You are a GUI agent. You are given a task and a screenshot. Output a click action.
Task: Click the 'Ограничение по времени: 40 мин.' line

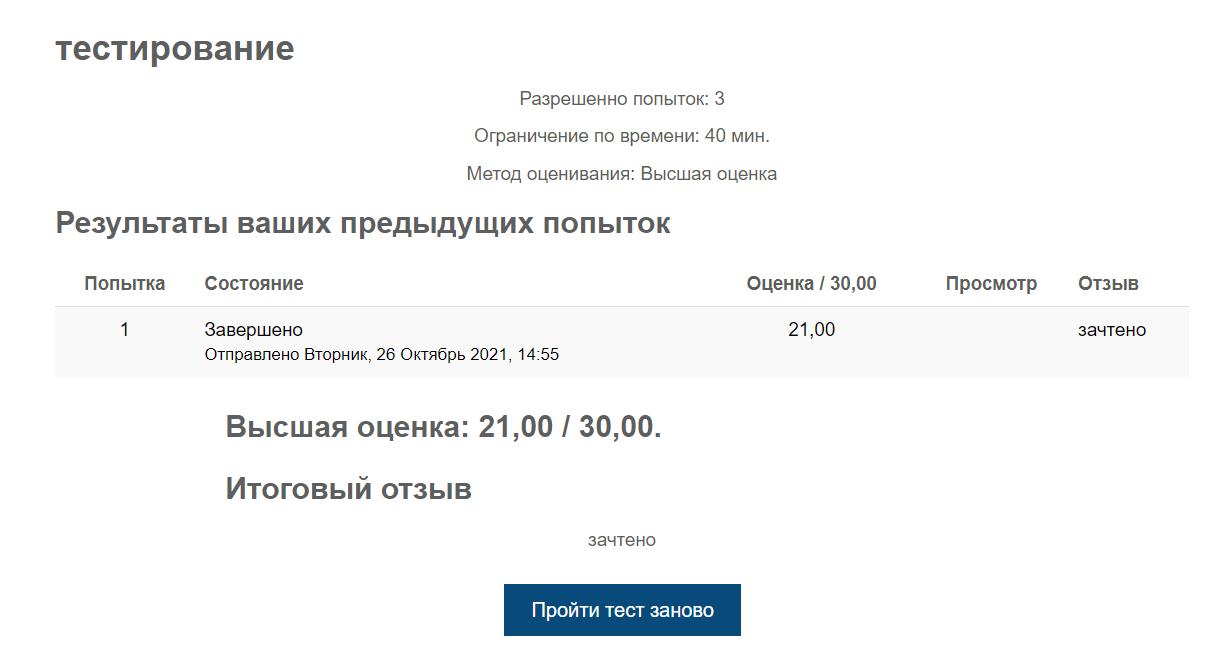(x=622, y=136)
